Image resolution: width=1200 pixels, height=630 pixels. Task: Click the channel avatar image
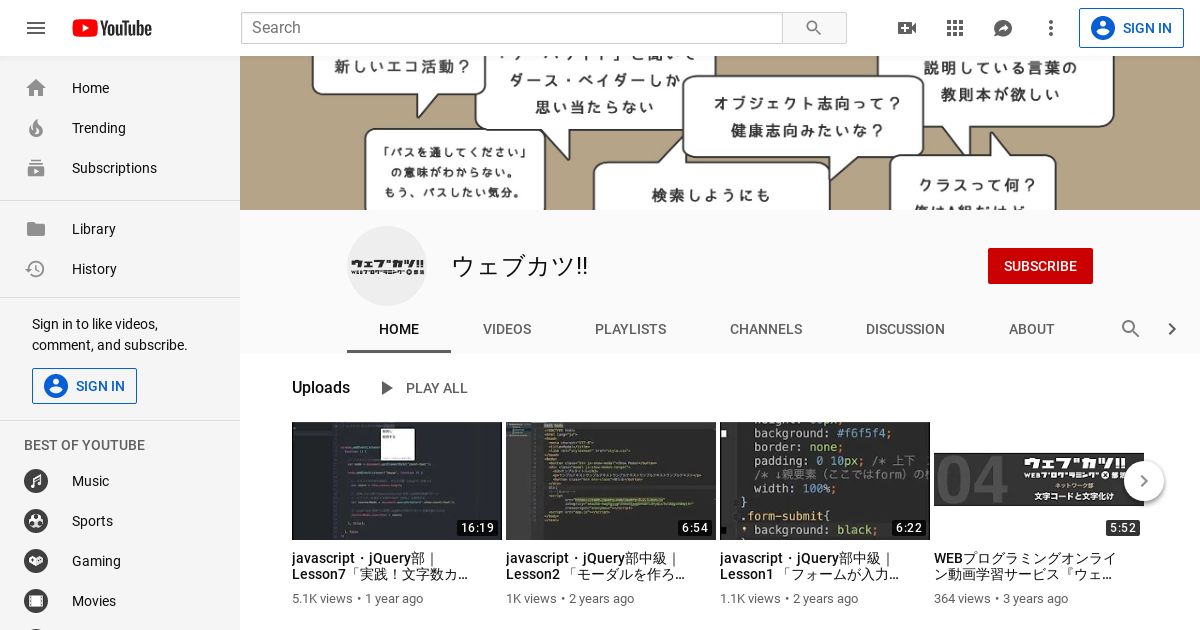[387, 266]
